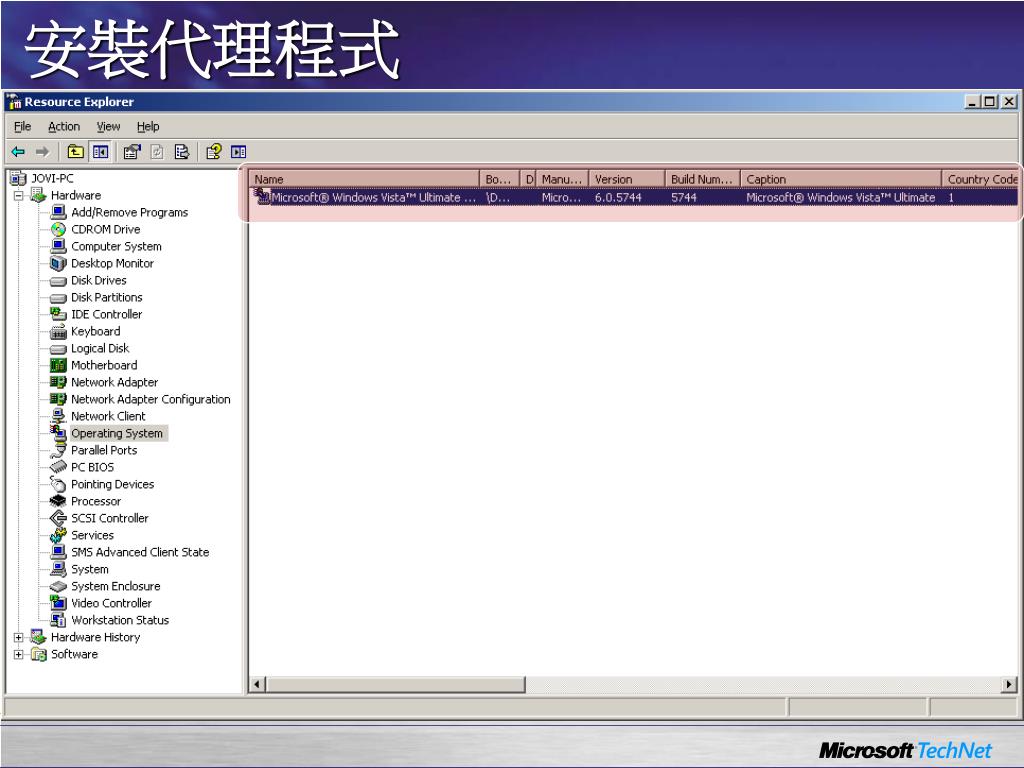Click the Show/Hide Action Pane icon
This screenshot has height=768, width=1024.
coord(238,152)
